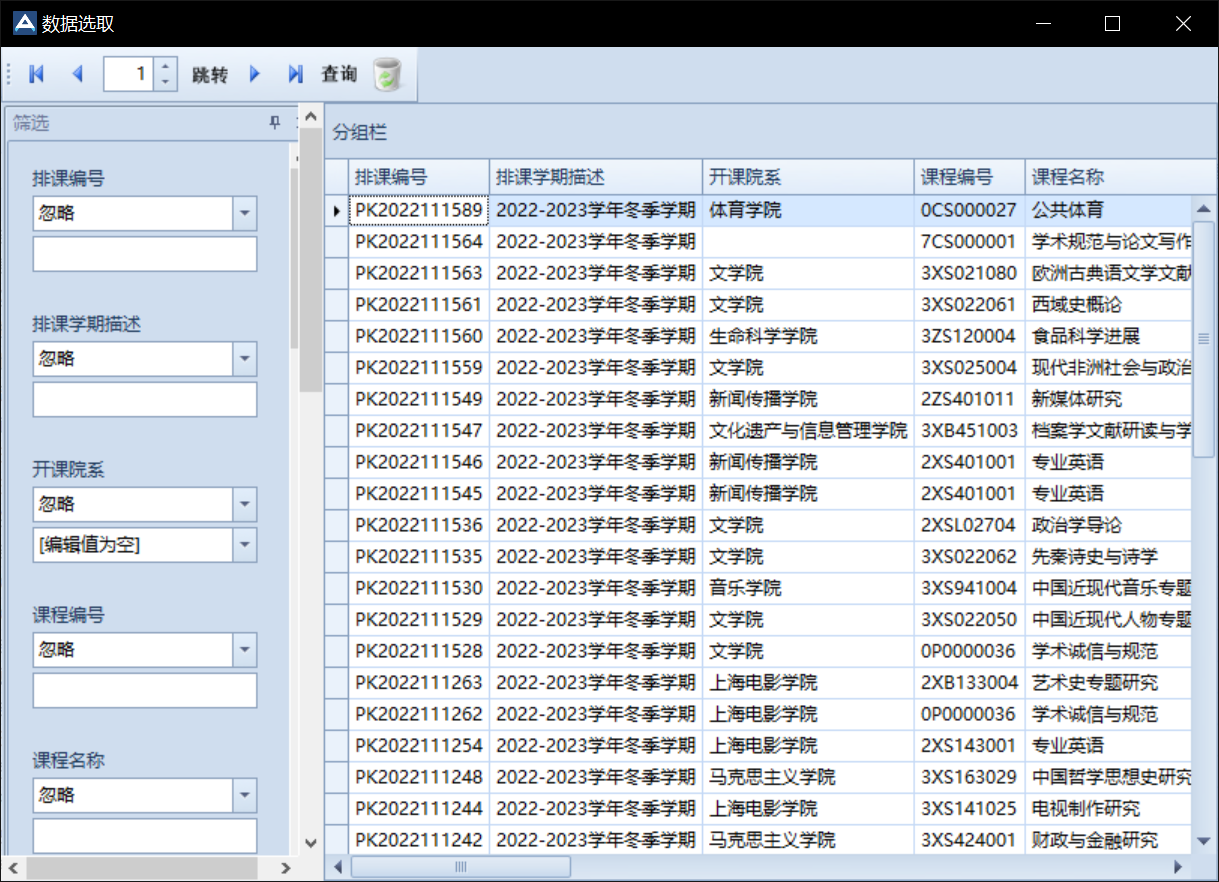Click the 查询 query button

(338, 73)
